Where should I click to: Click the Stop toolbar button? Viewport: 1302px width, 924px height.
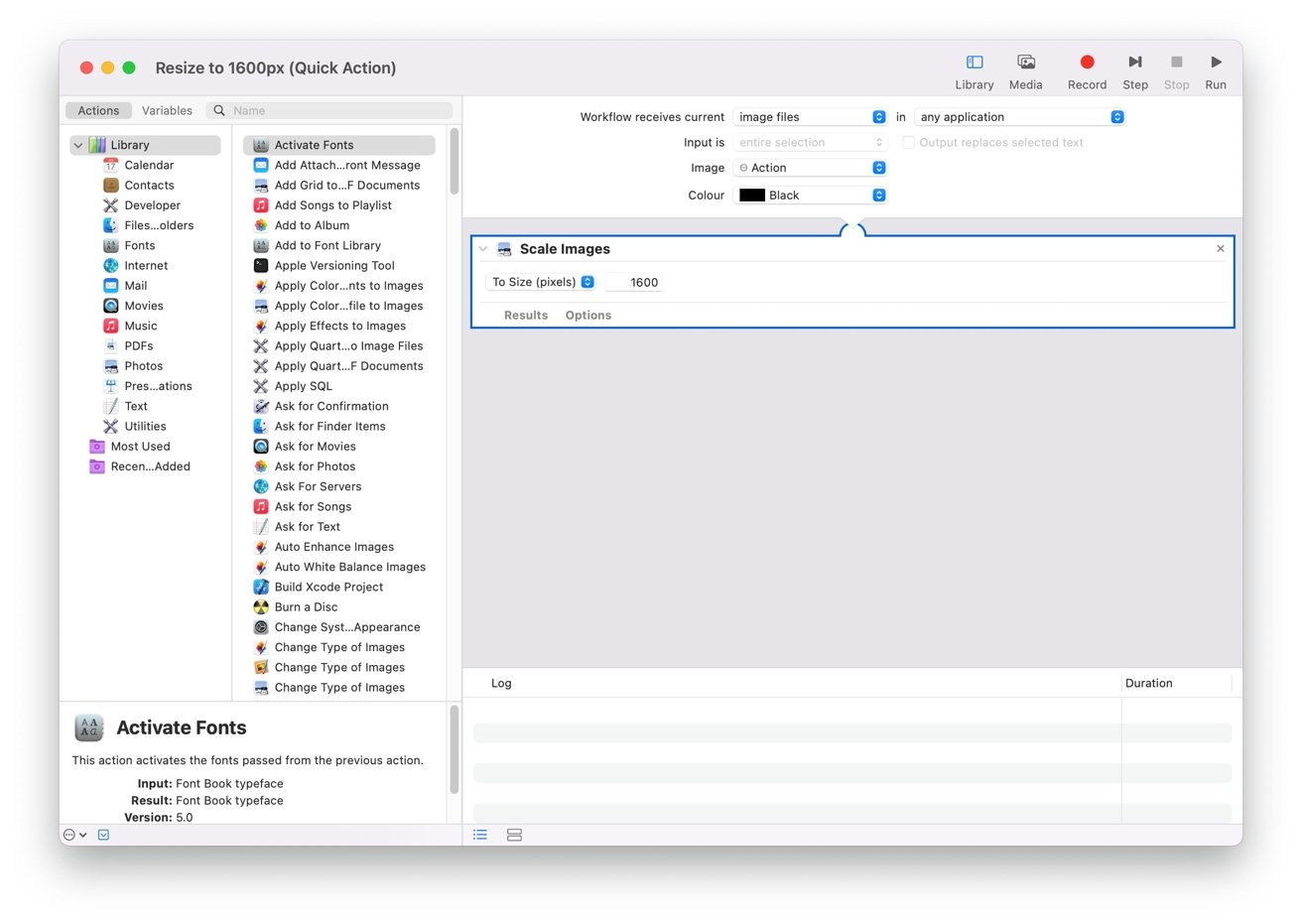(1176, 72)
